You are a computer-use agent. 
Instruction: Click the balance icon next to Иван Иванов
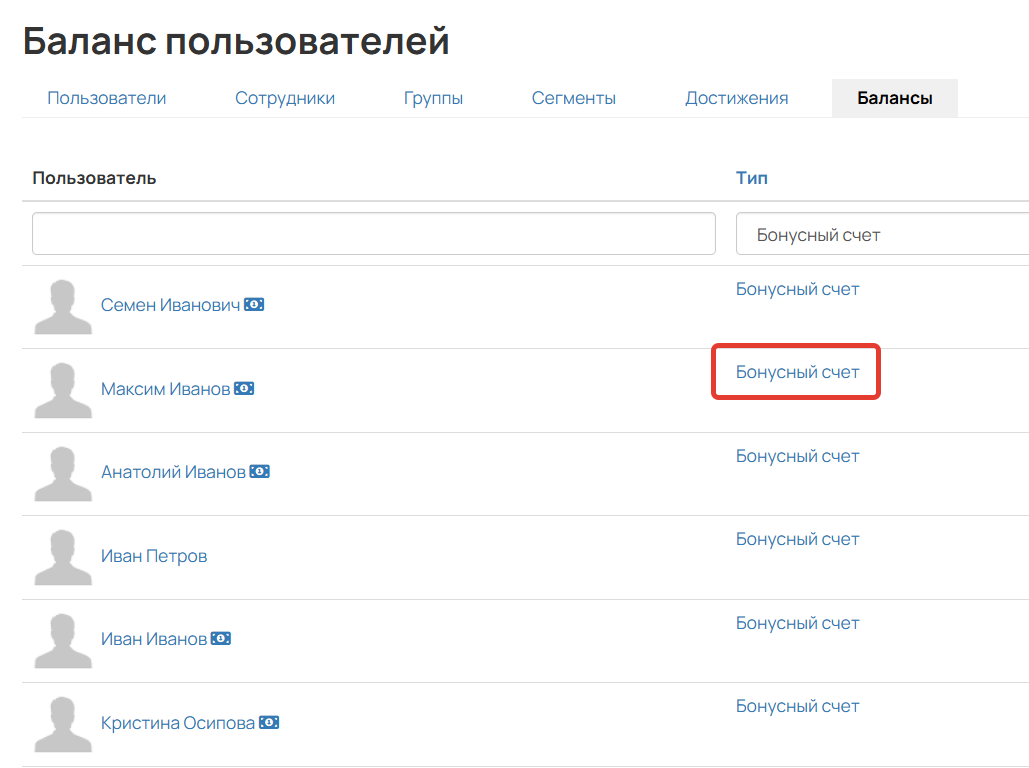221,638
